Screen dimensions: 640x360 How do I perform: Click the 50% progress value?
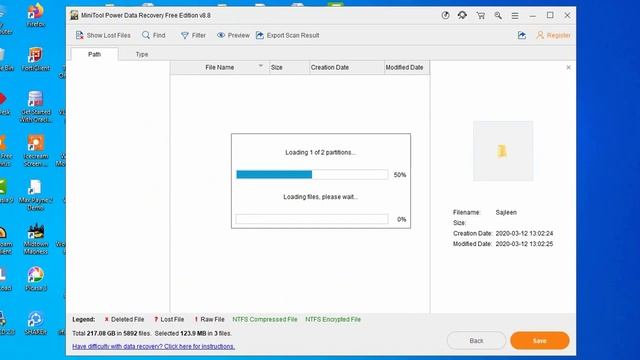(x=400, y=175)
